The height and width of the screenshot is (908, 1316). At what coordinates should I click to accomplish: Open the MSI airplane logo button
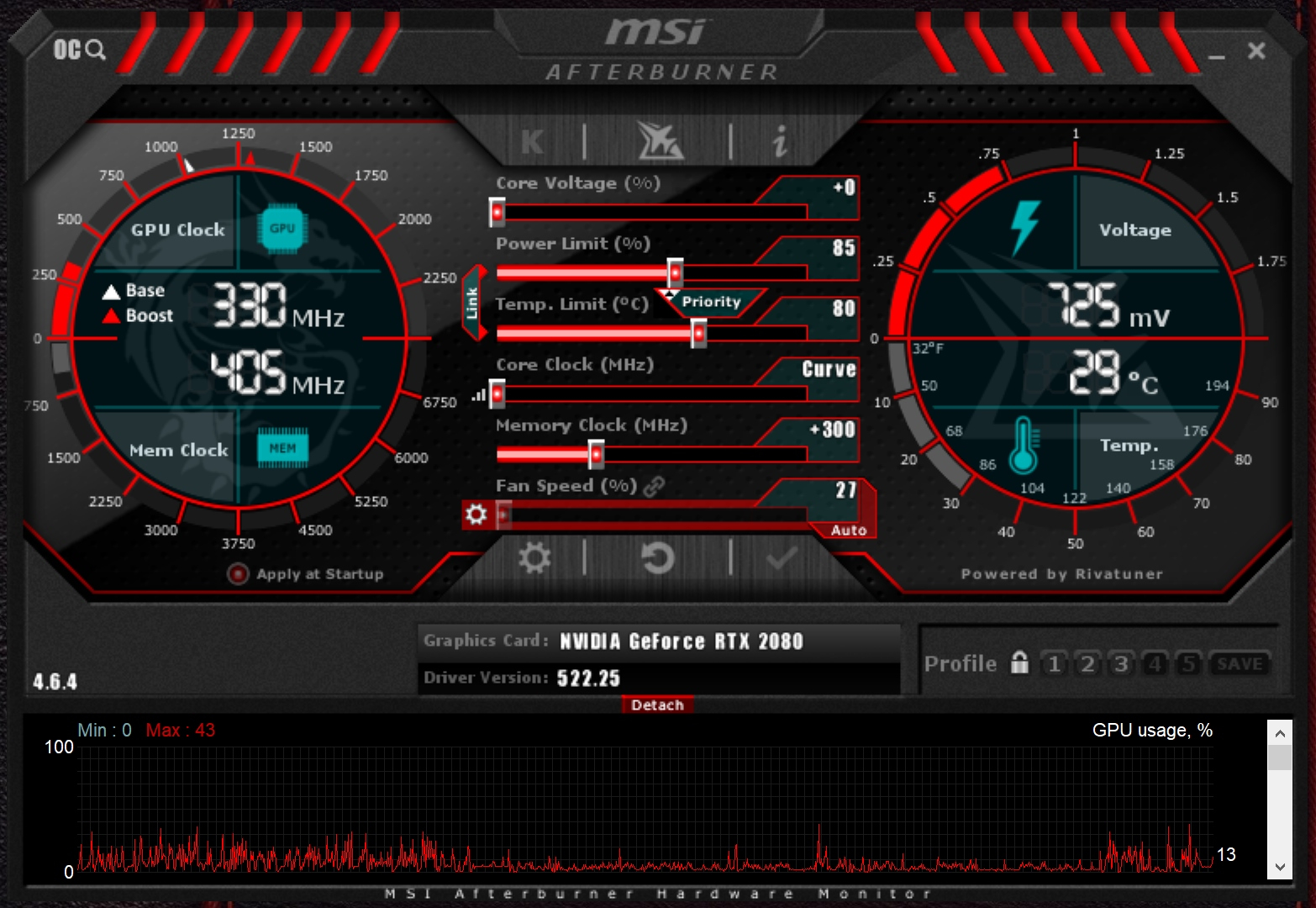(x=660, y=140)
